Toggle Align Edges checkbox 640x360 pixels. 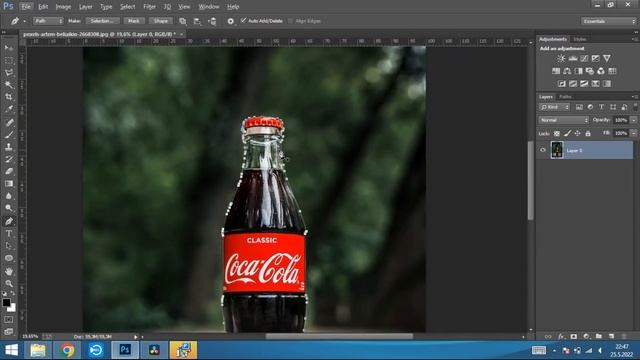coord(291,21)
